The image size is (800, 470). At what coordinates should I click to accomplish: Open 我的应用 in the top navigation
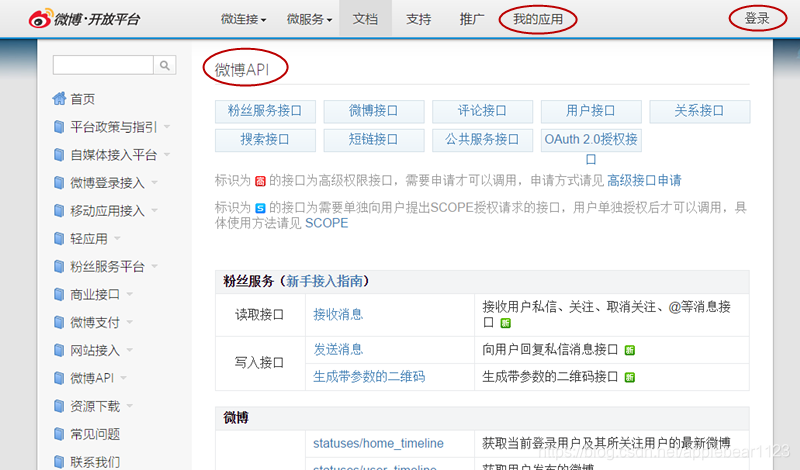pyautogui.click(x=538, y=19)
